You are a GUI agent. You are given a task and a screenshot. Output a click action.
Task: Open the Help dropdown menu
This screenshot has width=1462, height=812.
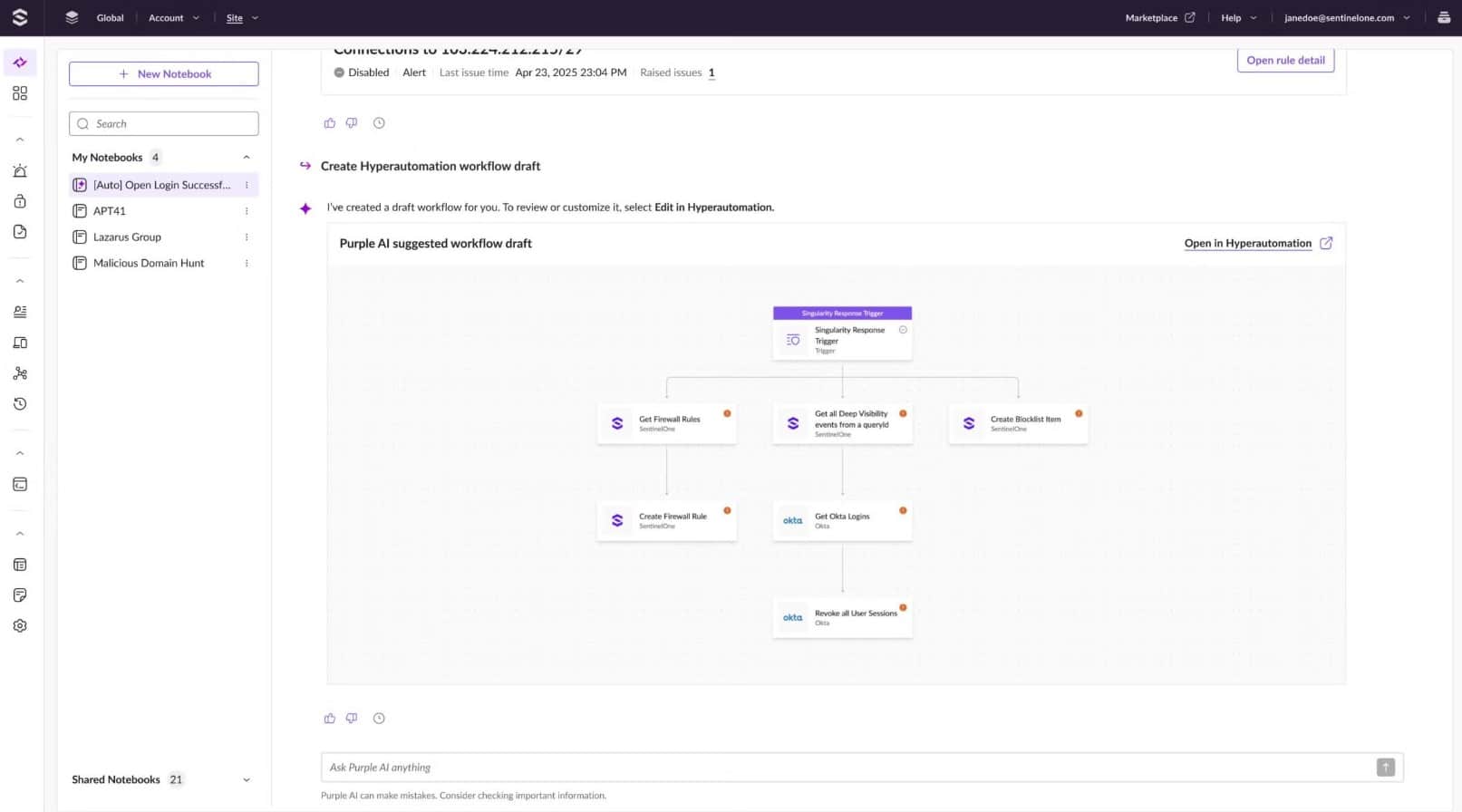click(x=1239, y=17)
